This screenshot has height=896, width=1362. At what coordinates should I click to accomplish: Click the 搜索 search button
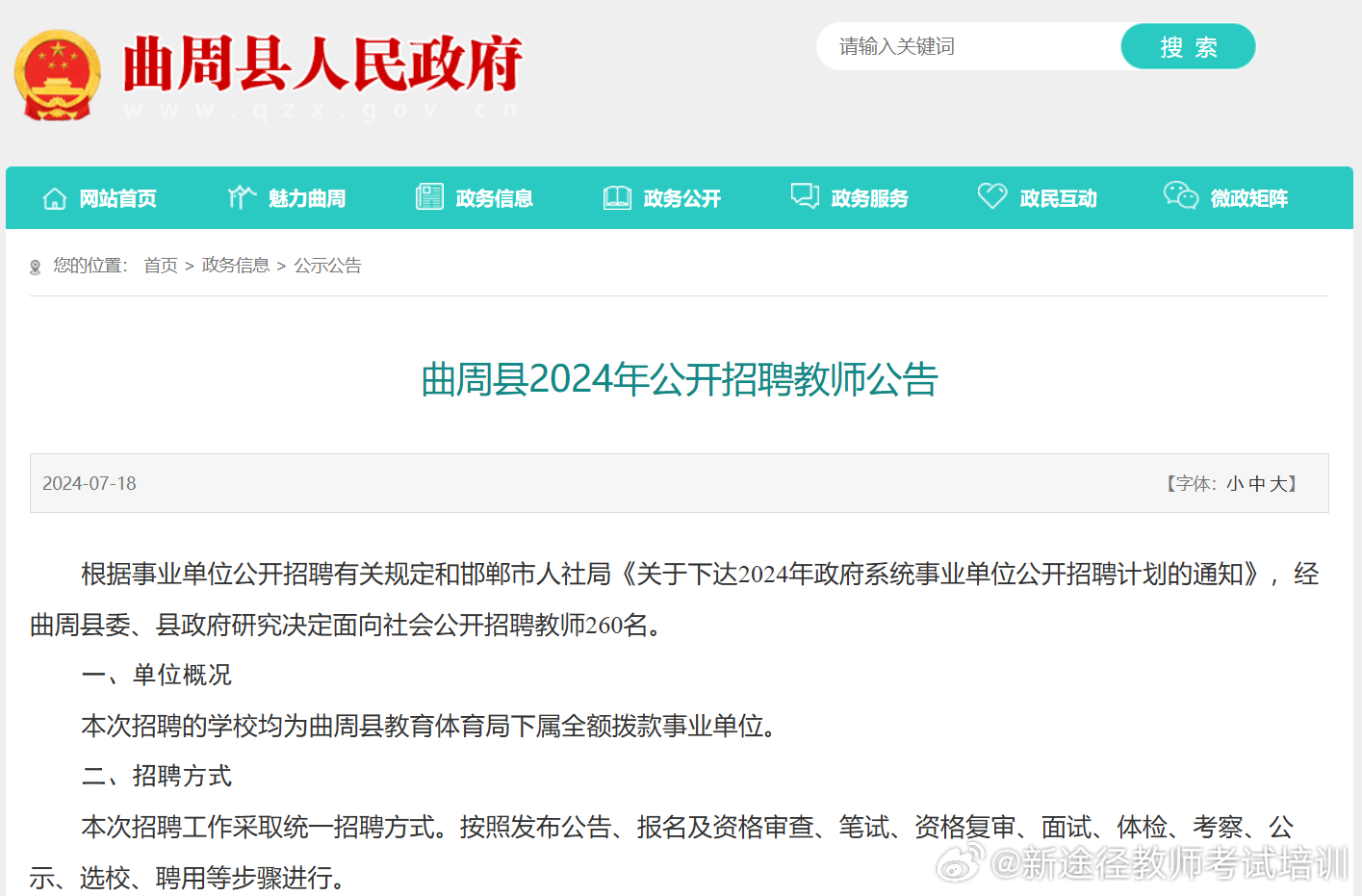coord(1188,46)
